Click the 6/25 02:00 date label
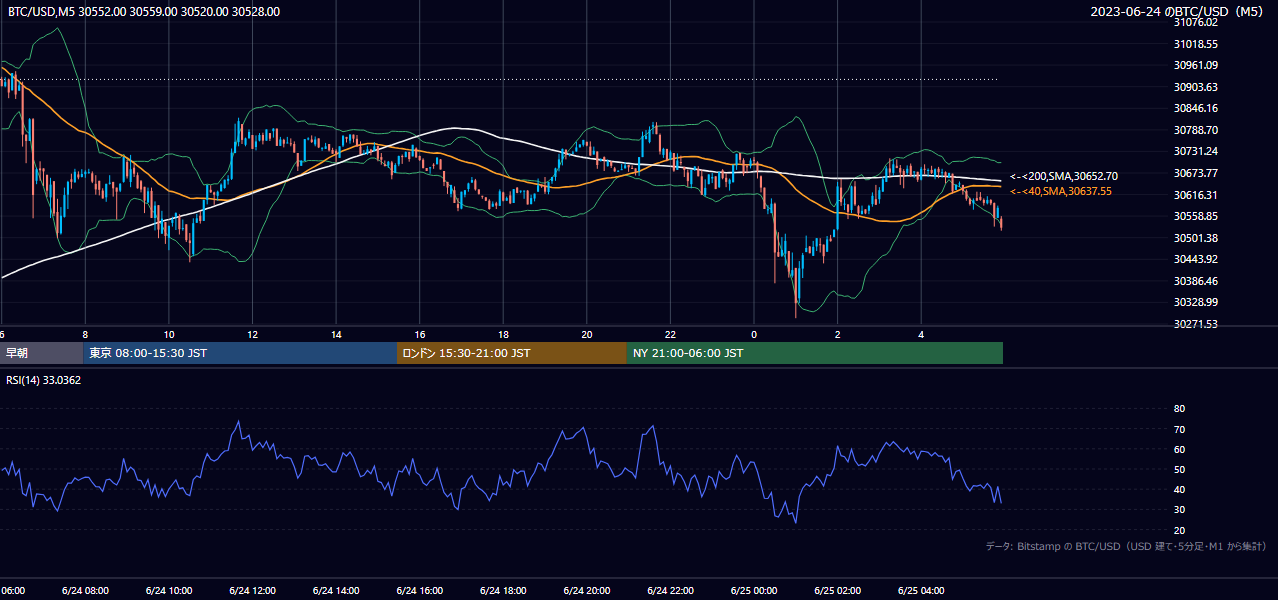 point(837,591)
